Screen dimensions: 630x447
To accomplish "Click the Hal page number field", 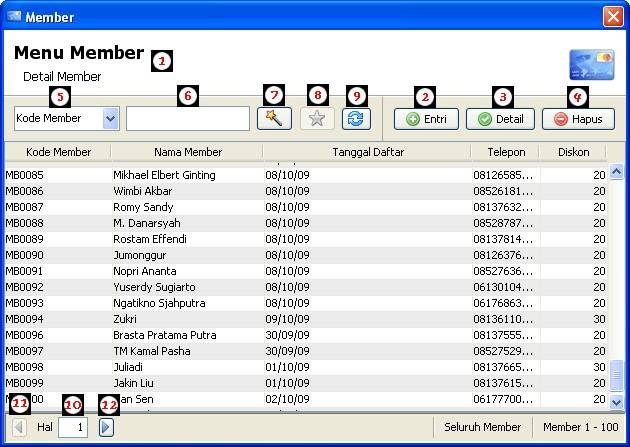I will pos(73,427).
